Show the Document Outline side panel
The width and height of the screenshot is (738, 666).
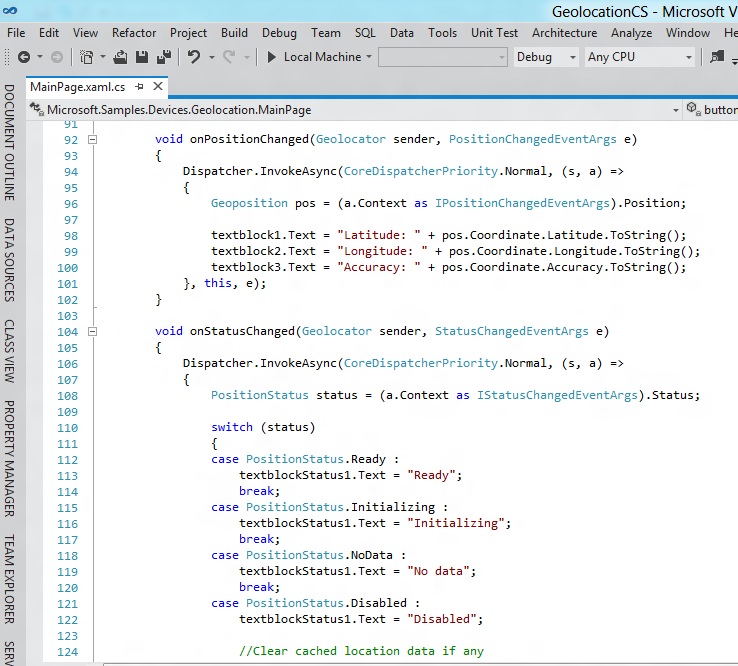click(9, 142)
